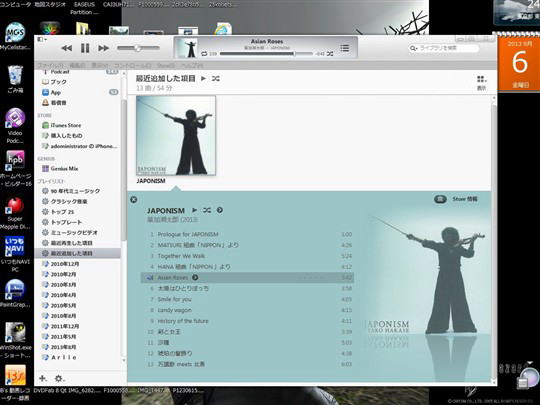Click the bell ringtones icon in sidebar

coord(45,103)
